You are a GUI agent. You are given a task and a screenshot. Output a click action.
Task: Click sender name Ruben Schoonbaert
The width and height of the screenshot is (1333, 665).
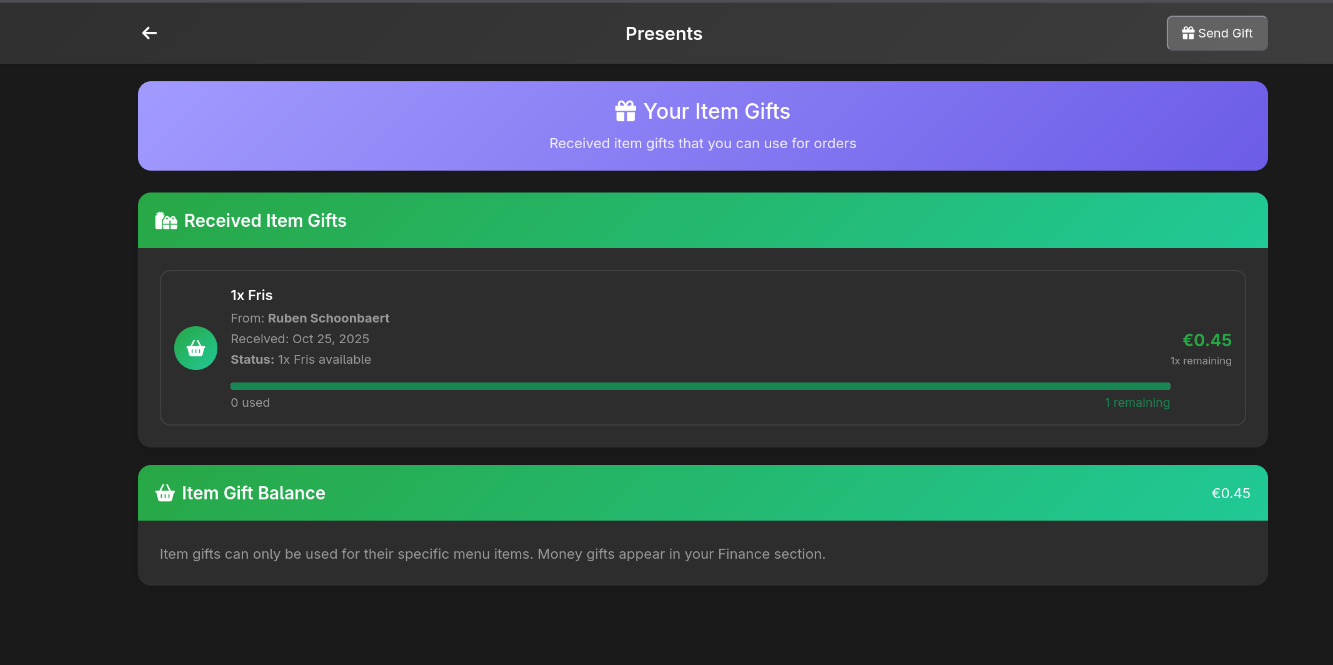coord(328,318)
